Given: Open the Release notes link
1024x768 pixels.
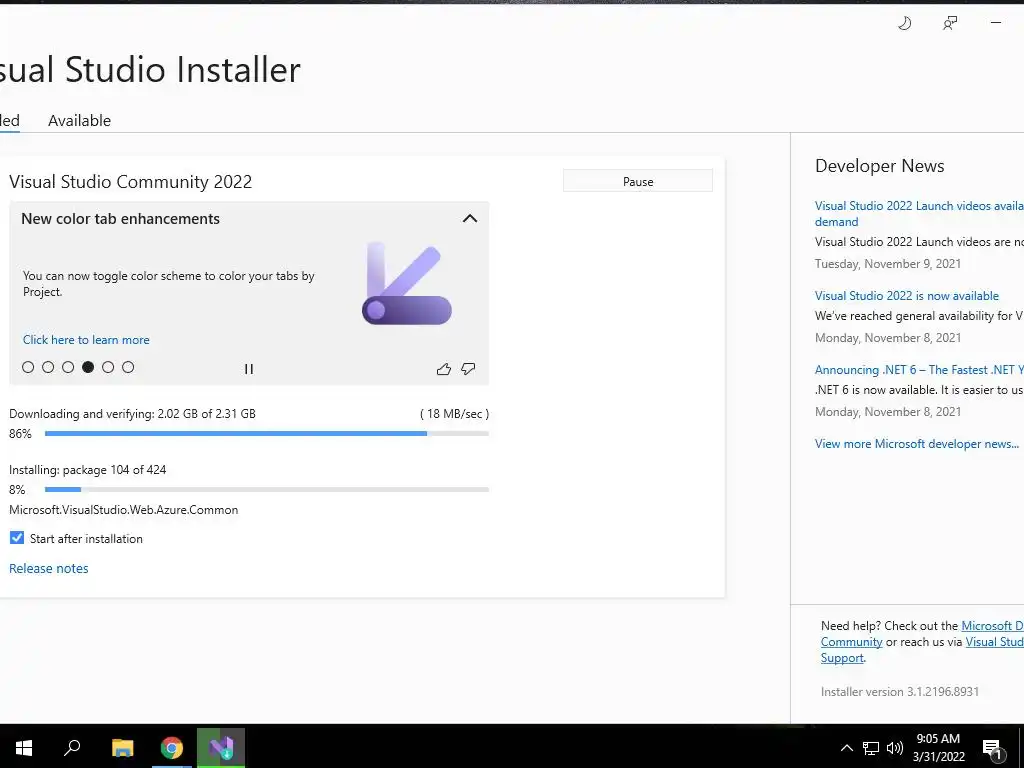Looking at the screenshot, I should click(x=48, y=568).
